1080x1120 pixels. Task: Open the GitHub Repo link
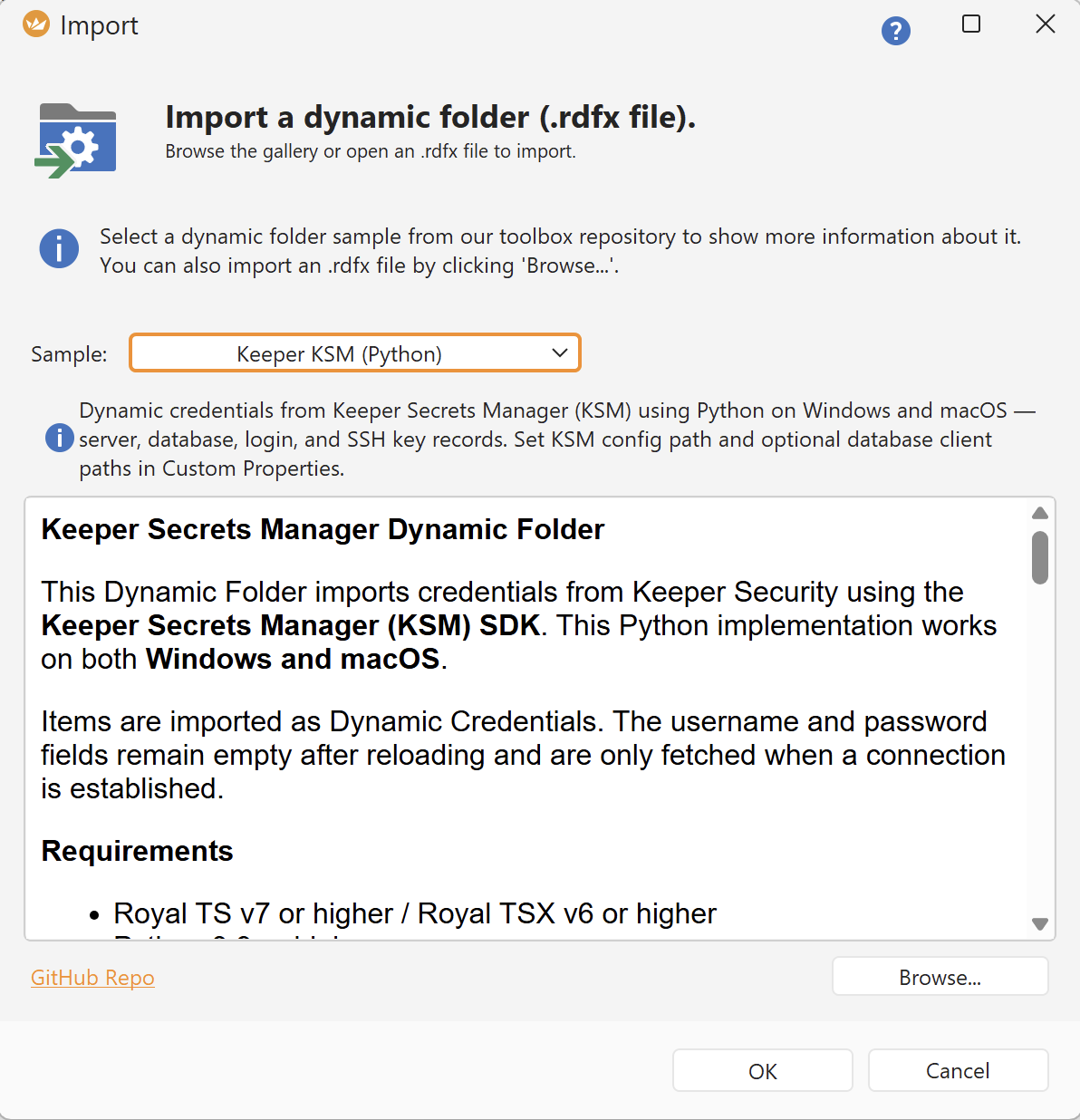click(x=92, y=978)
